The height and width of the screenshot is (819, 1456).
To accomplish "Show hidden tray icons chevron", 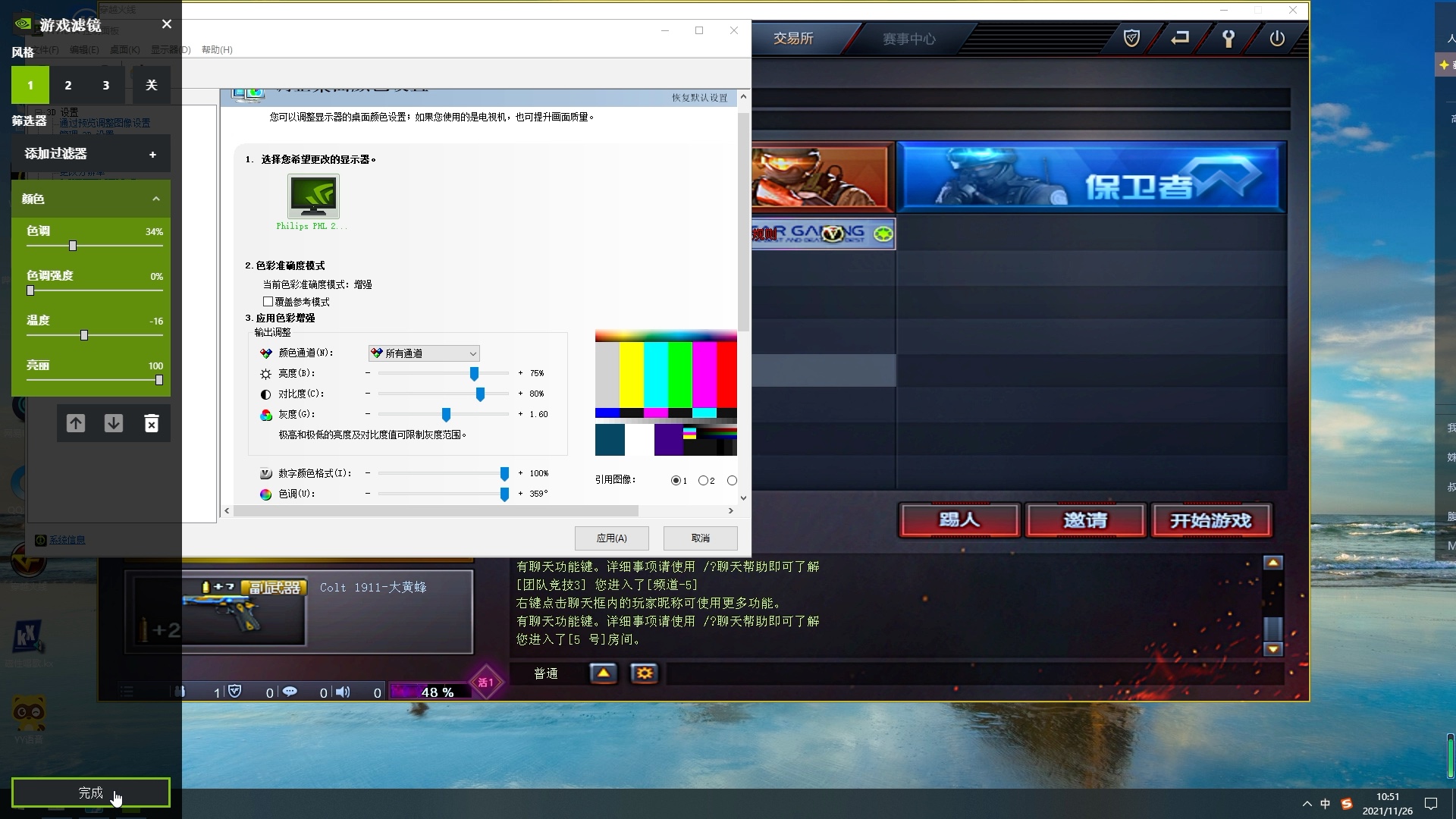I will pyautogui.click(x=1307, y=804).
